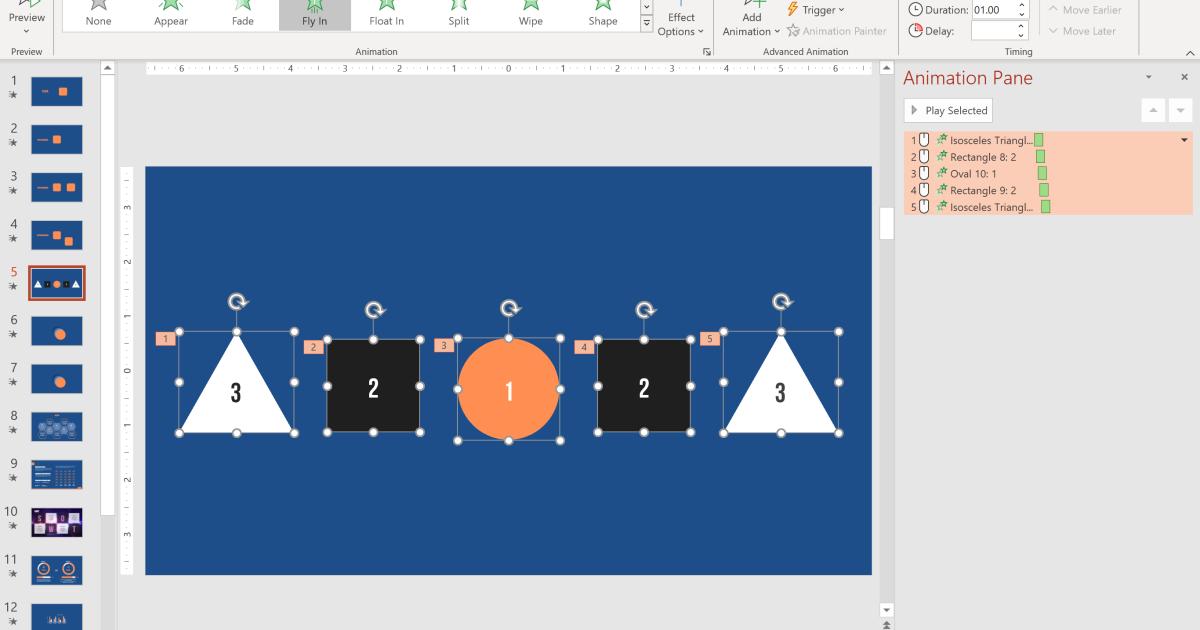Expand the Add Animation gallery
Screen dimensions: 1200x630
coord(749,22)
